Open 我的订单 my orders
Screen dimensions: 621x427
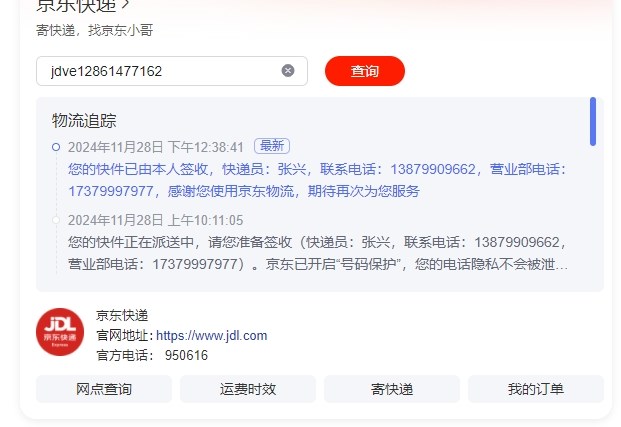[536, 389]
